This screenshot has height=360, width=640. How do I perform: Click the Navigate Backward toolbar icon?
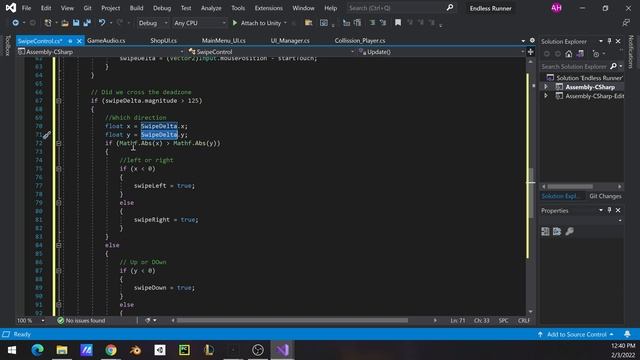point(16,23)
